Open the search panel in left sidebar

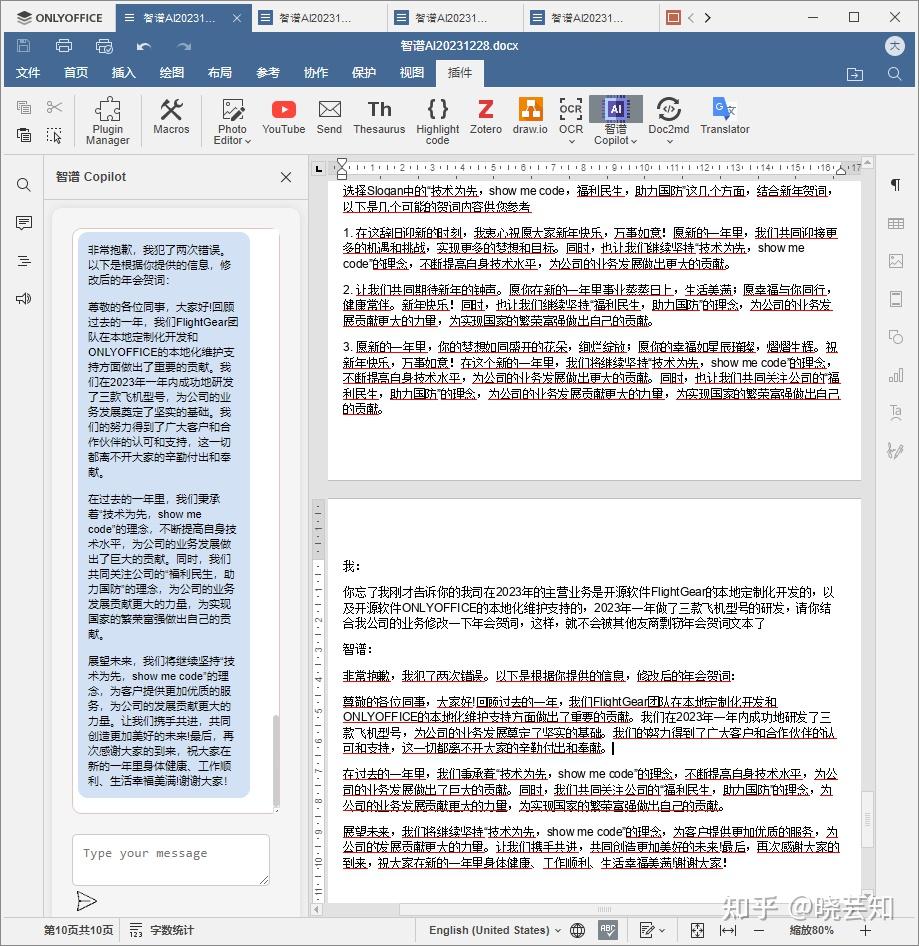point(24,185)
